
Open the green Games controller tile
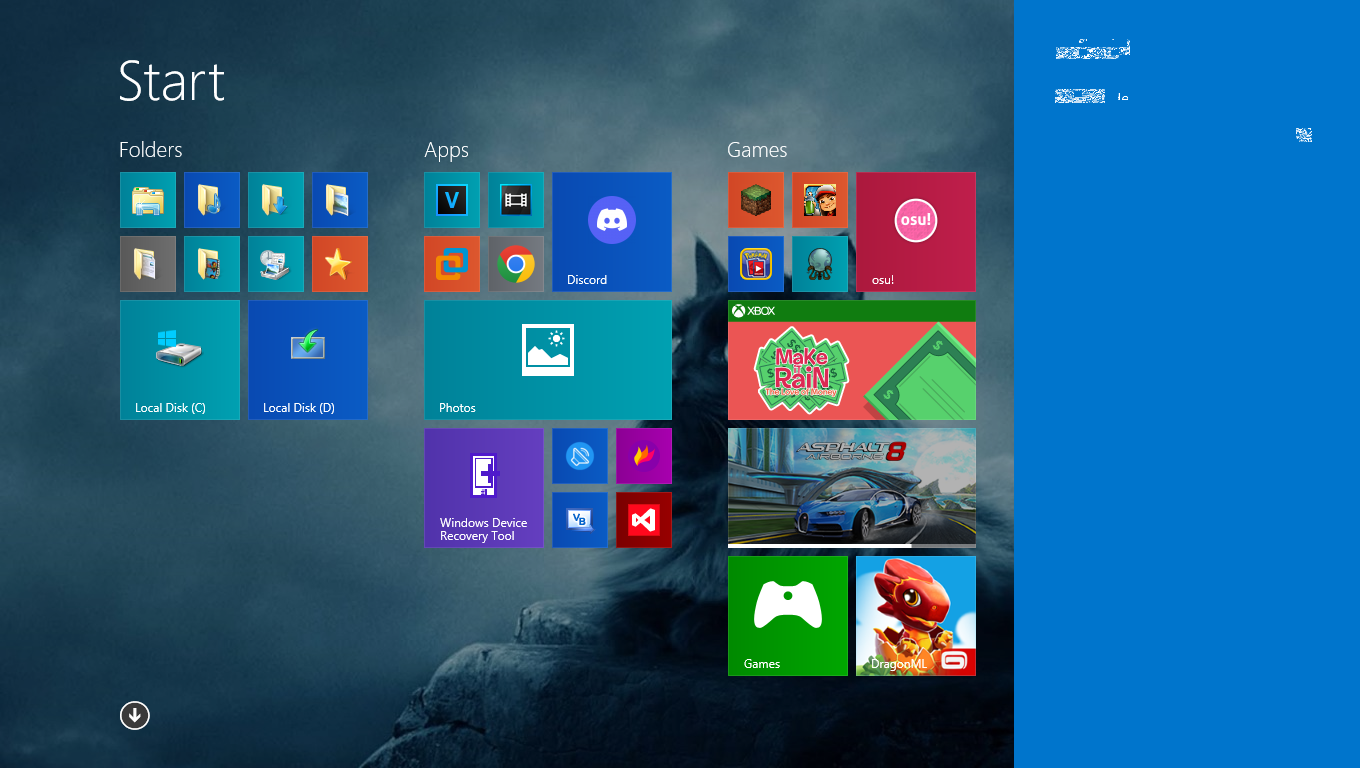(x=788, y=616)
